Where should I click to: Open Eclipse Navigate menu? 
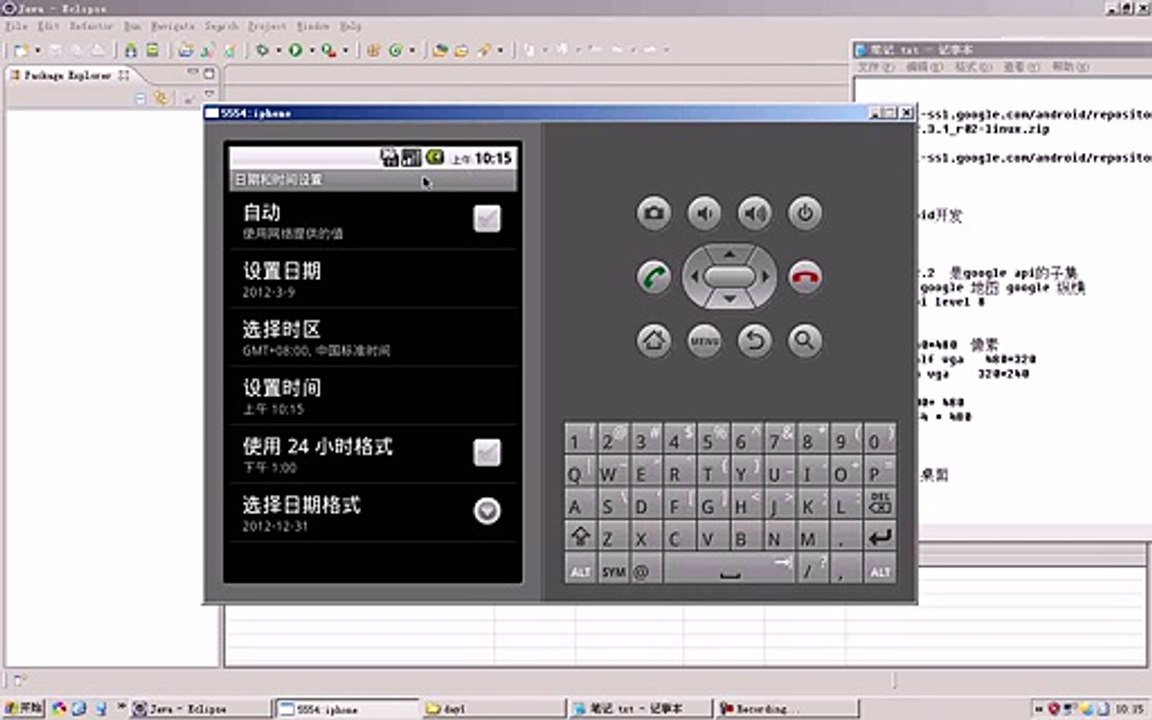coord(173,26)
